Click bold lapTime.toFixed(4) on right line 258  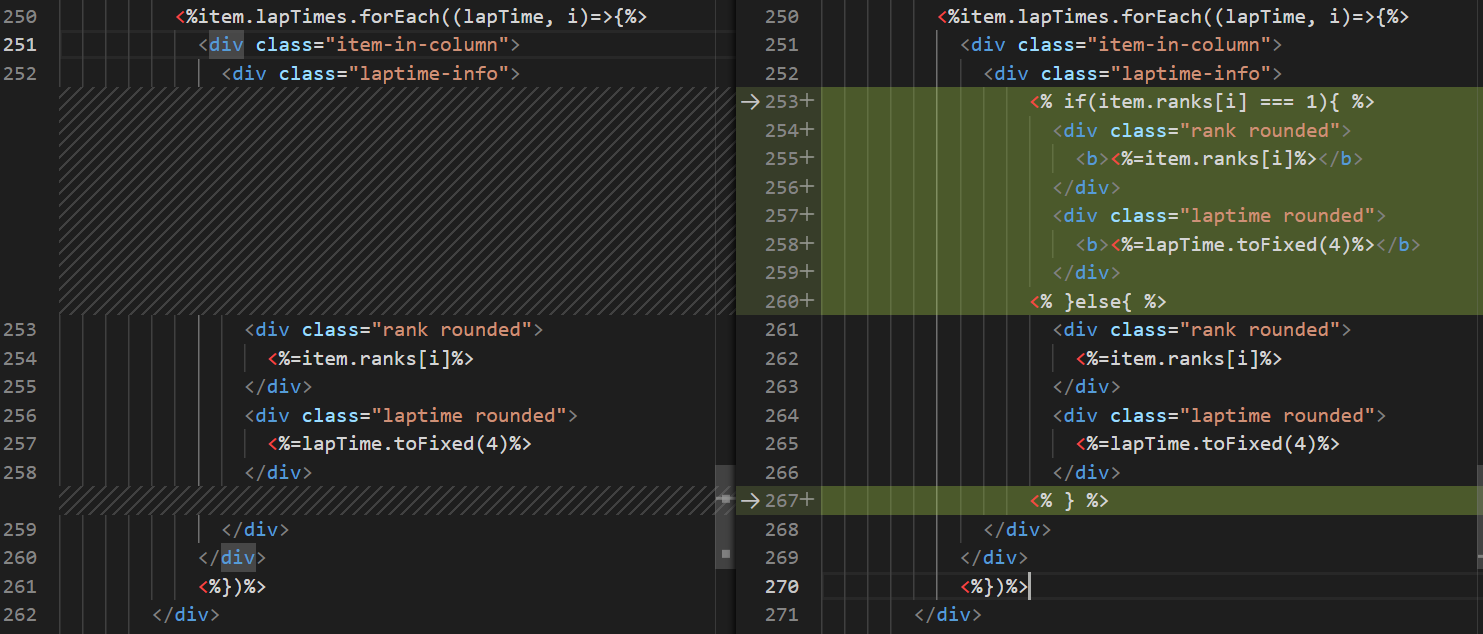[1249, 244]
